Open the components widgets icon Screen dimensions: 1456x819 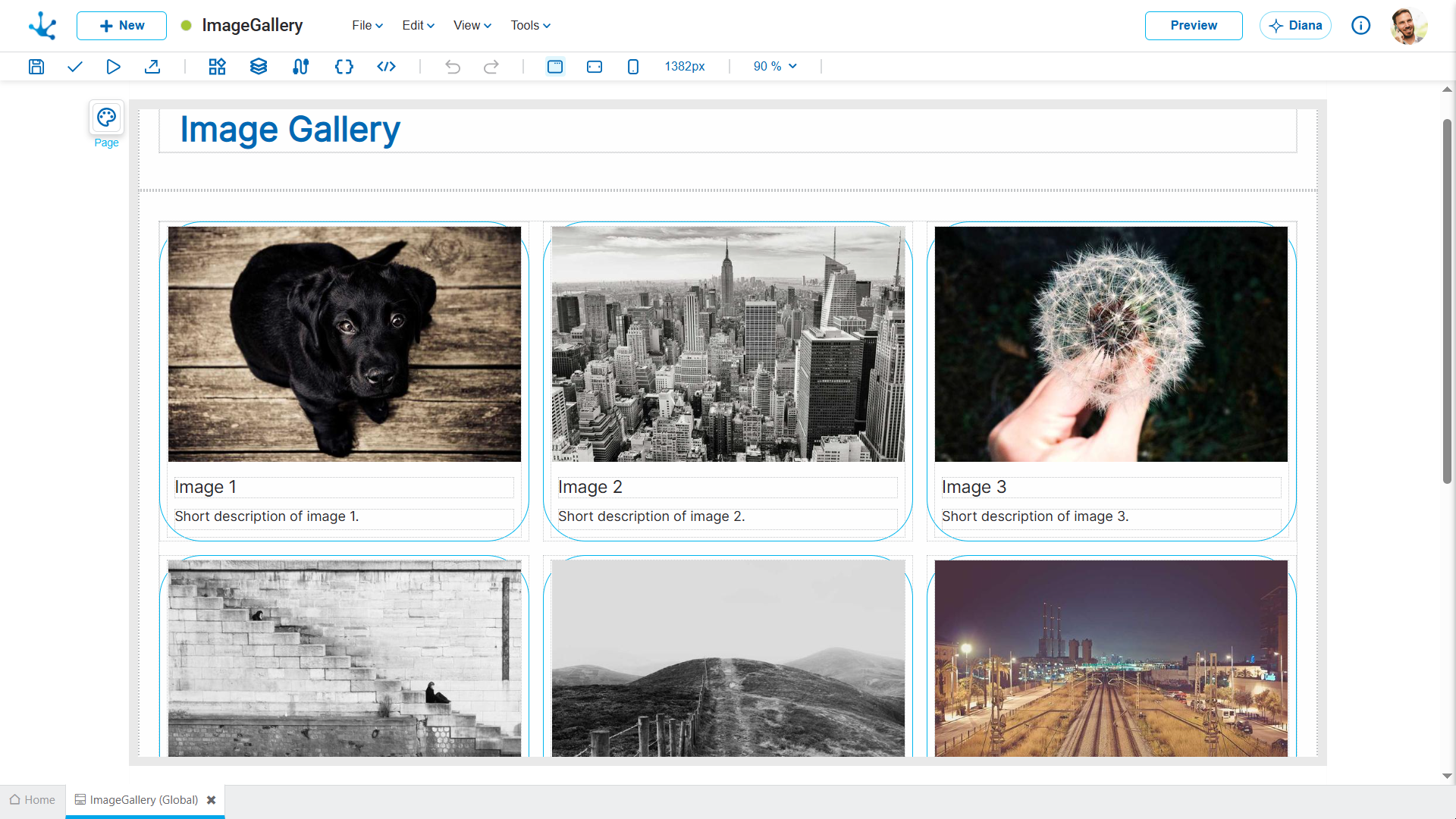pyautogui.click(x=218, y=67)
